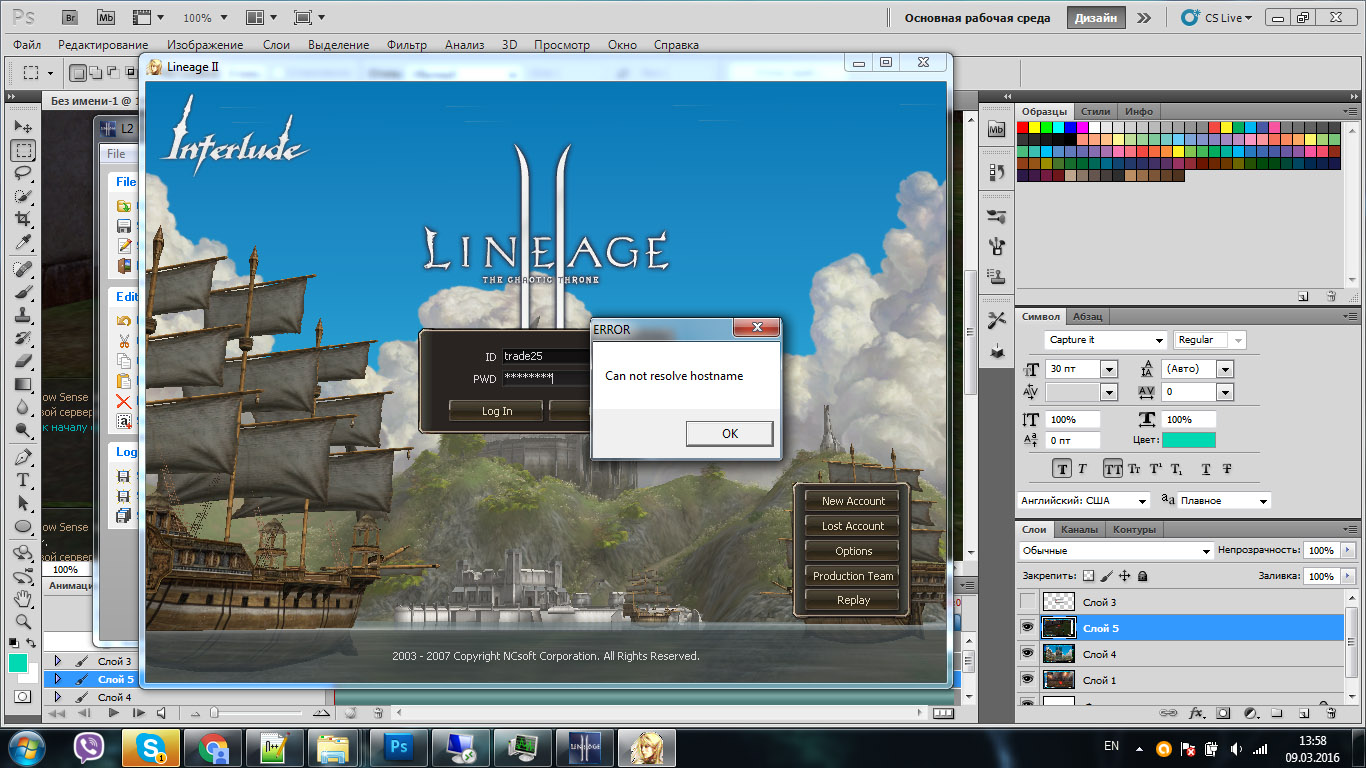
Task: Click the layer style fx icon
Action: pos(1196,714)
